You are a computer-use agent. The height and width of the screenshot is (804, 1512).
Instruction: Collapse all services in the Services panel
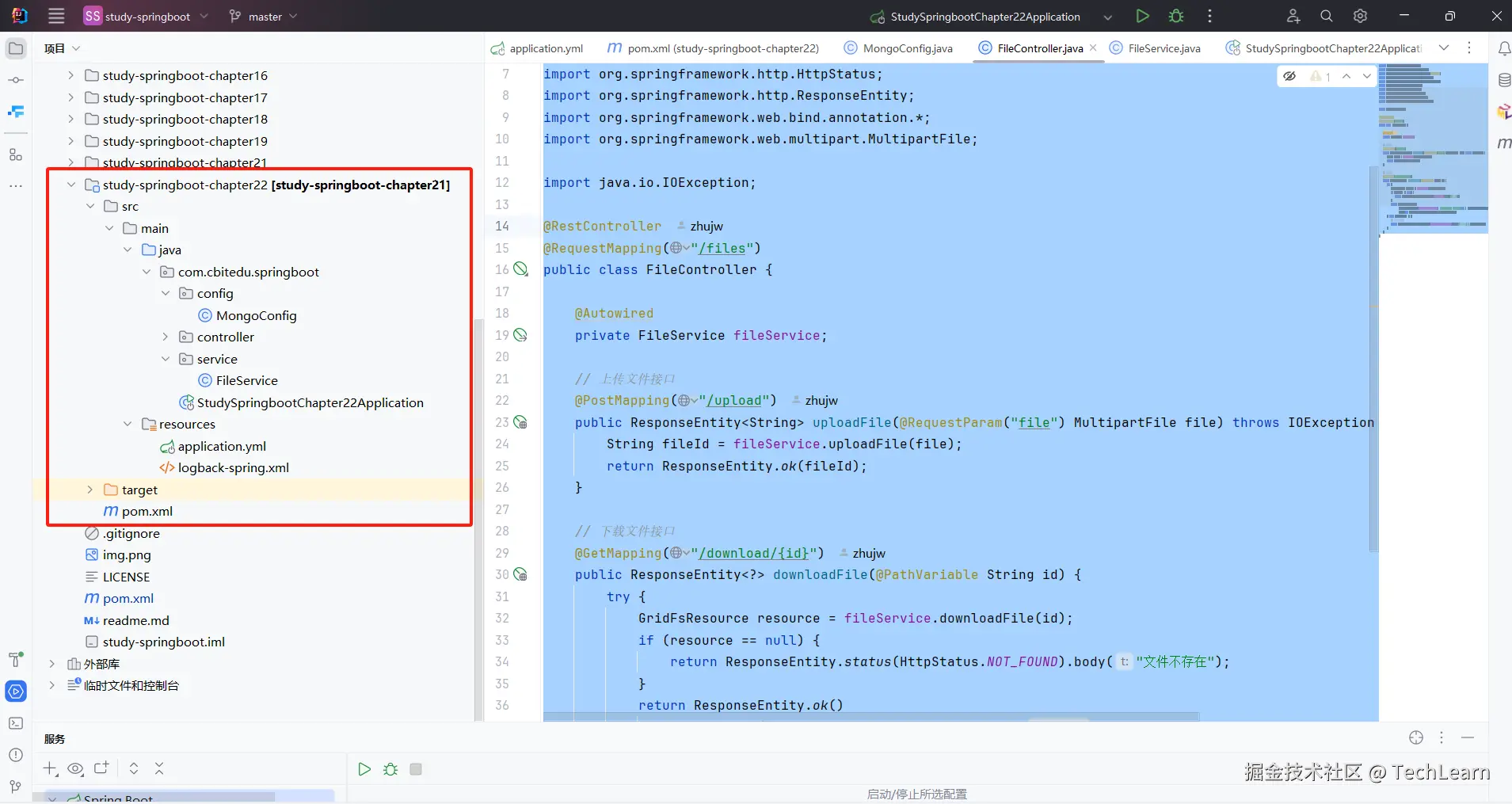click(x=159, y=768)
